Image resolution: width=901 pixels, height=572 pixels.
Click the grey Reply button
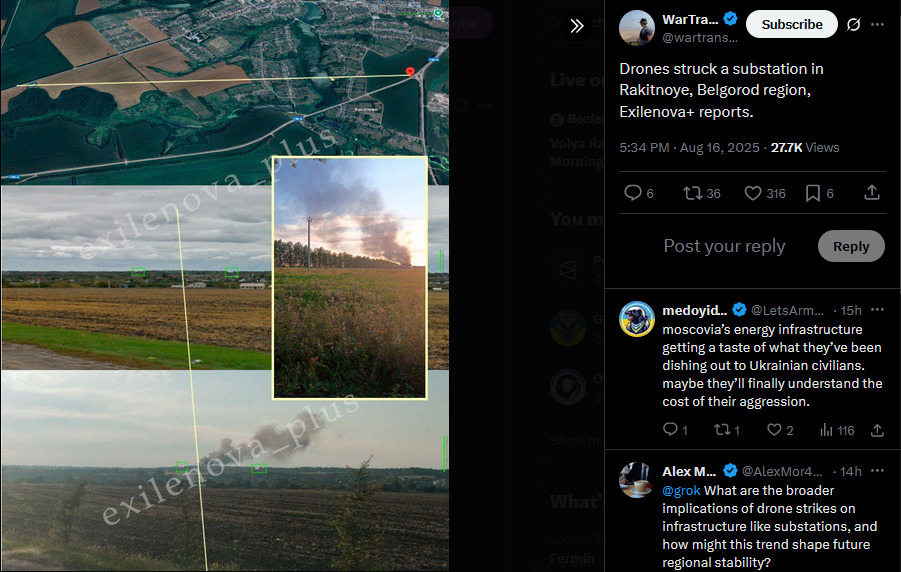click(851, 246)
